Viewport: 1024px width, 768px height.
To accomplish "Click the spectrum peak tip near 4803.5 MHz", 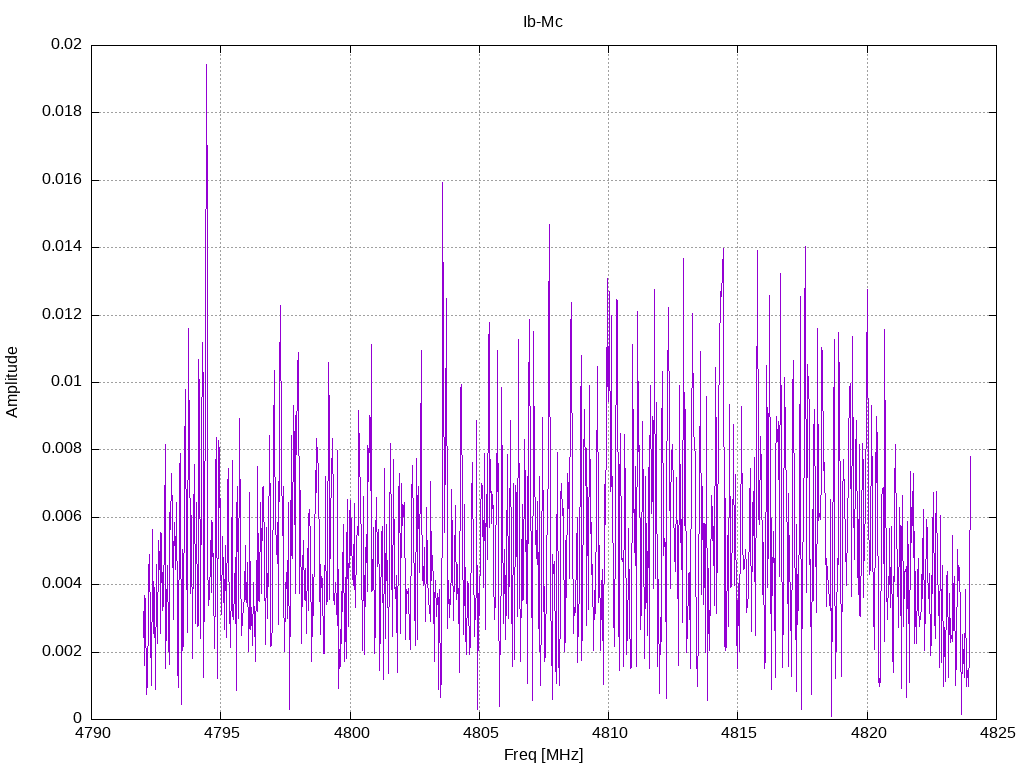I will (x=442, y=183).
